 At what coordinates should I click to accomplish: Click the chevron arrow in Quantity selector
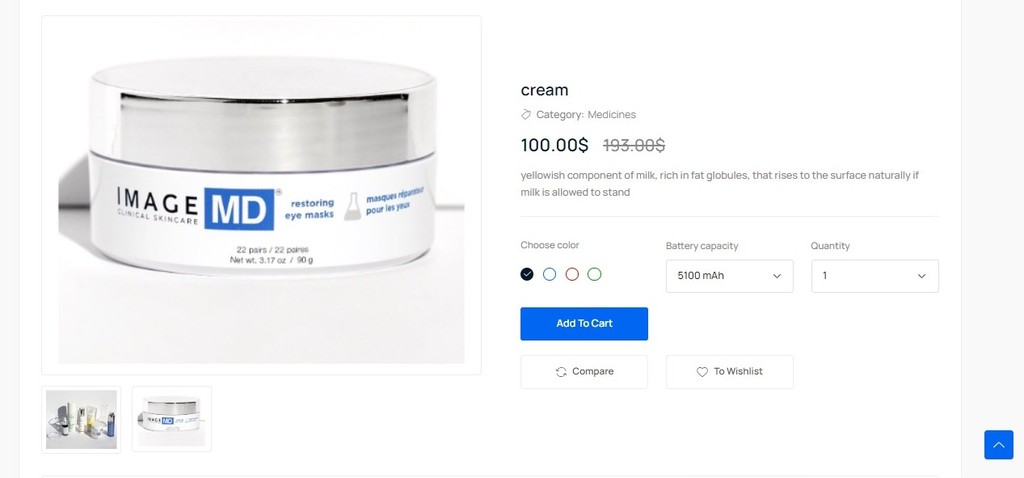(921, 276)
